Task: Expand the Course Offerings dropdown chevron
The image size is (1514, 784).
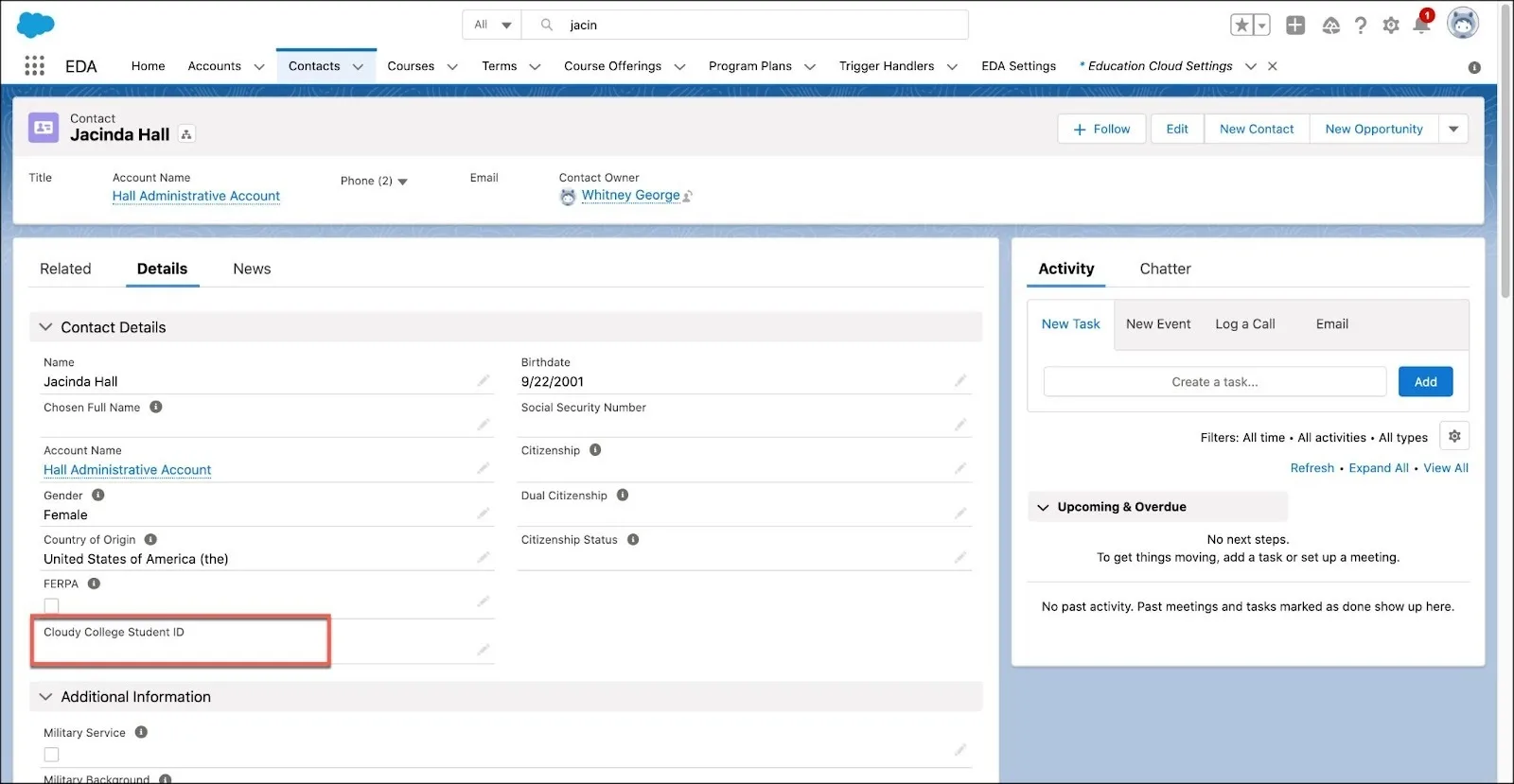Action: (x=679, y=67)
